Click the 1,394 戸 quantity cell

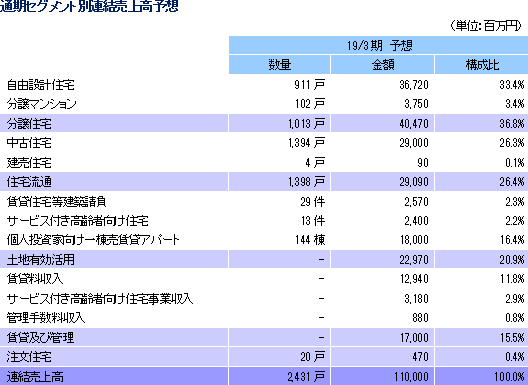tap(306, 143)
